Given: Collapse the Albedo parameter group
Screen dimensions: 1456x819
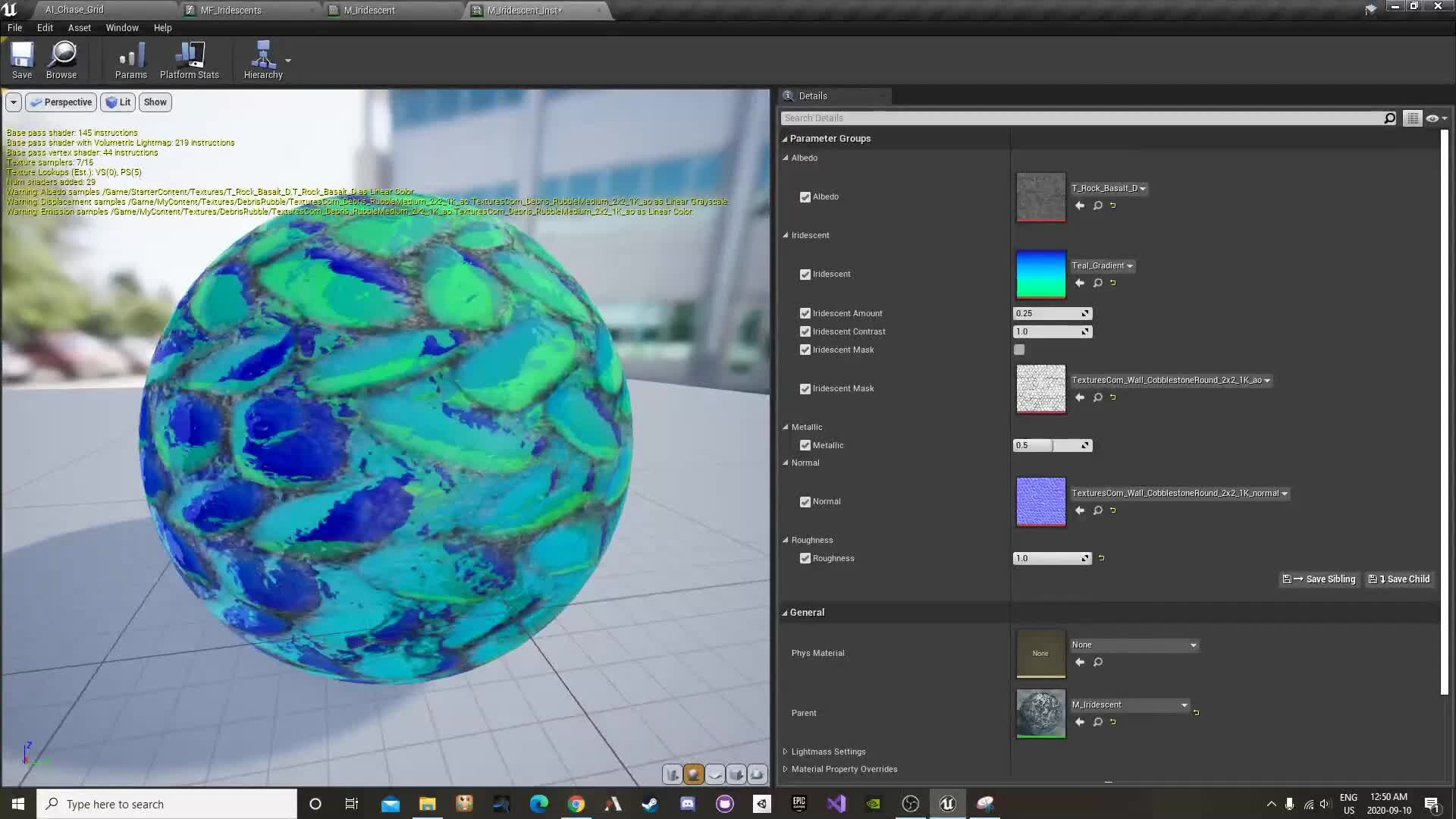Looking at the screenshot, I should (786, 158).
